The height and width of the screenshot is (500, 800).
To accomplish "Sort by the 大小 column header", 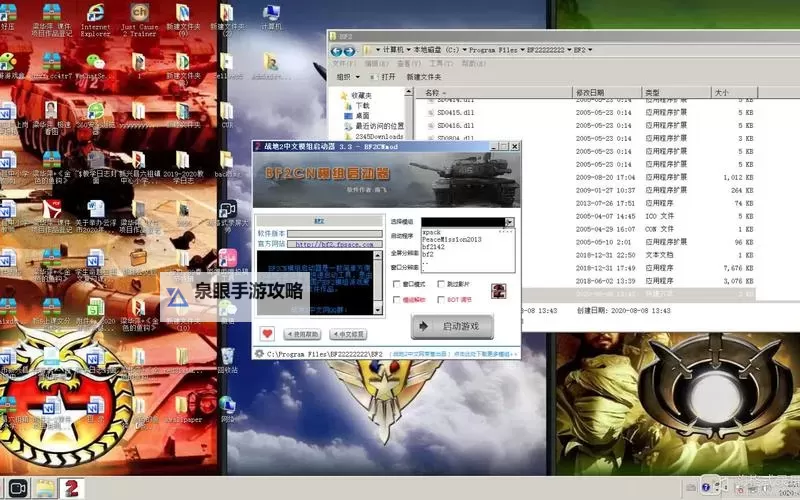I will 734,92.
